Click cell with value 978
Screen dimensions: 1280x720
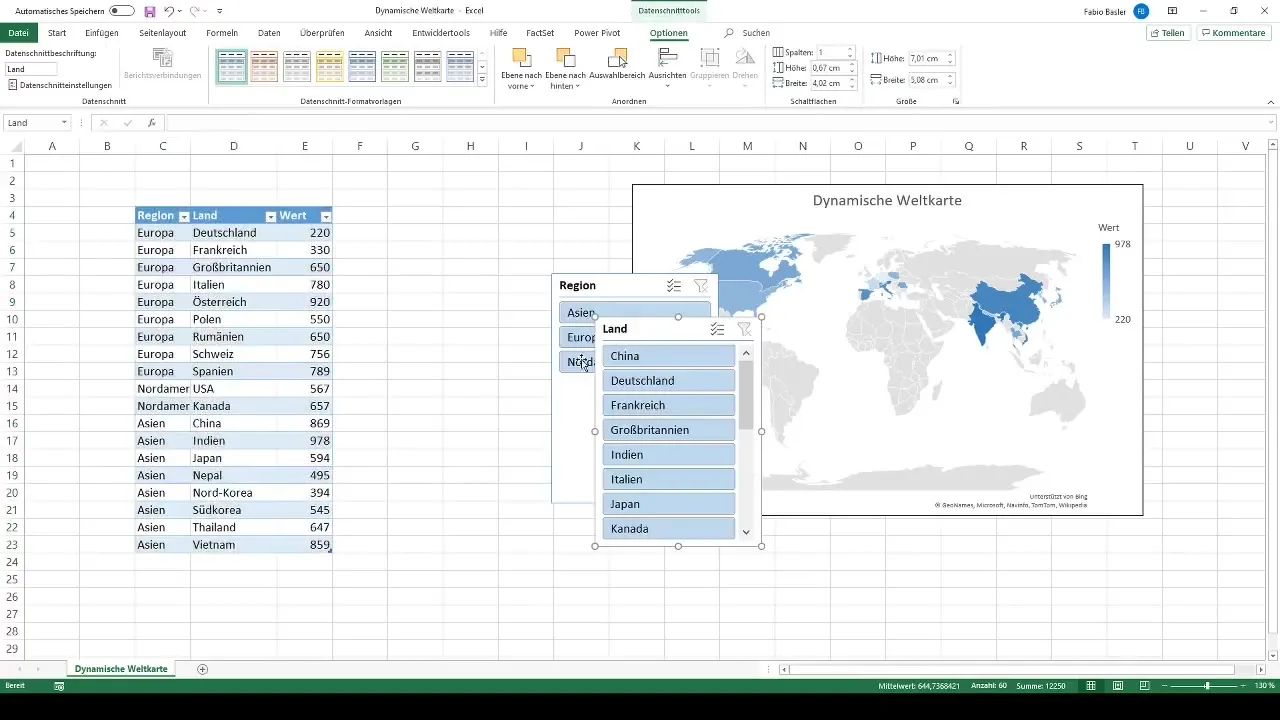pyautogui.click(x=304, y=440)
